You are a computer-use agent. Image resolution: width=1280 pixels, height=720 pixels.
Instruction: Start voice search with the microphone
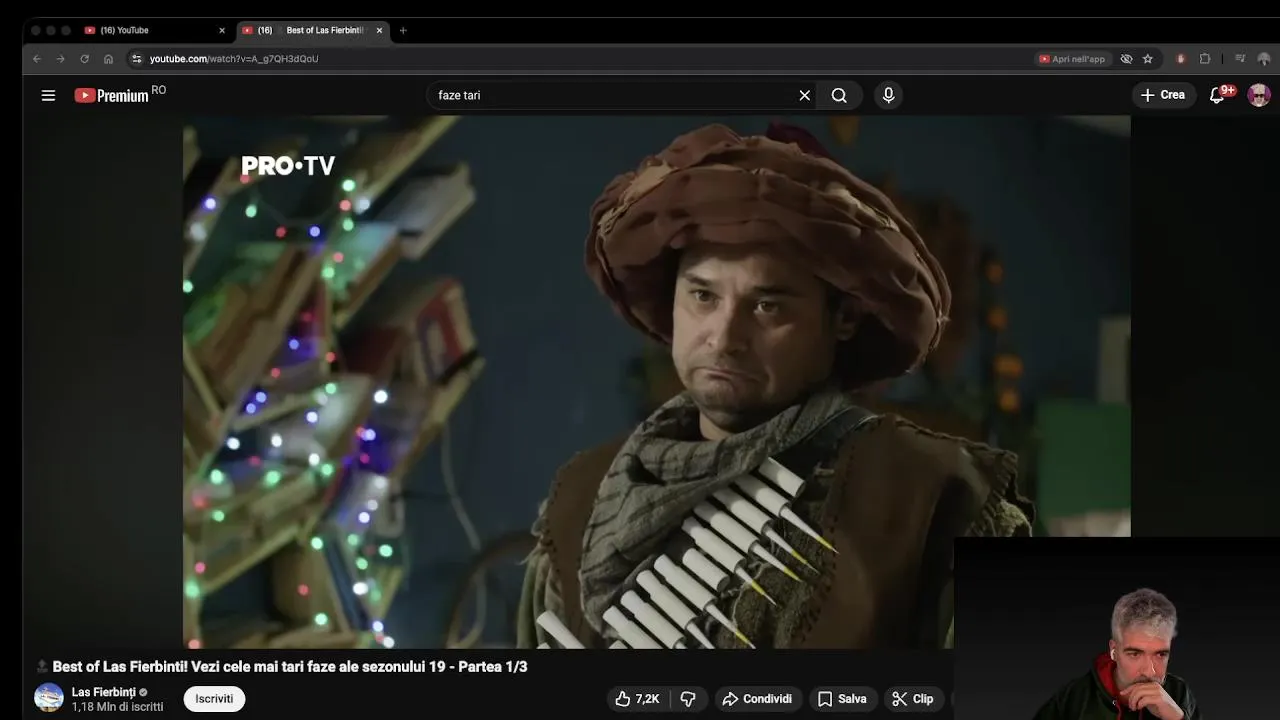(x=888, y=95)
